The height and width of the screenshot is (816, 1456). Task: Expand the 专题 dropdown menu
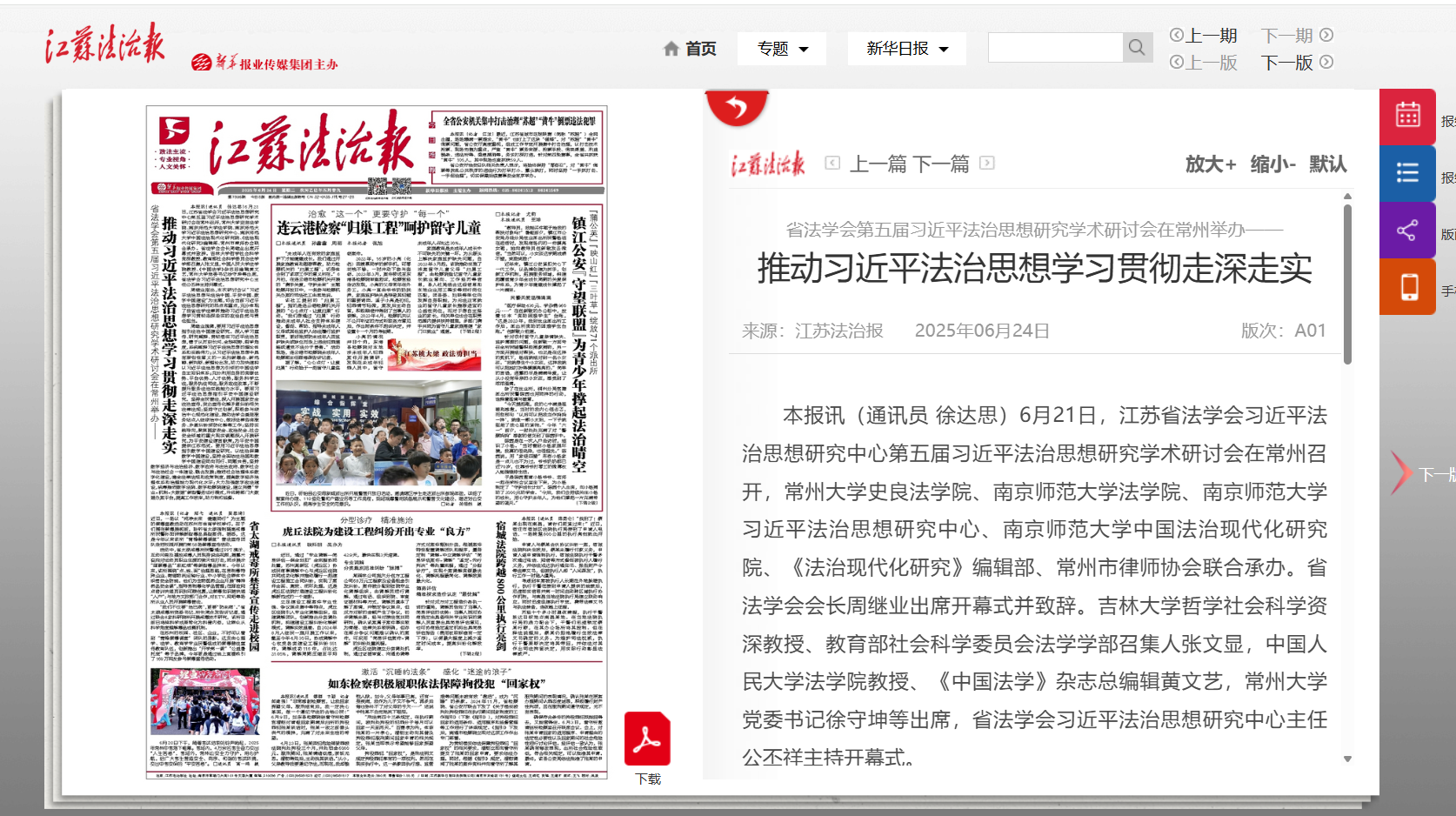pyautogui.click(x=783, y=49)
